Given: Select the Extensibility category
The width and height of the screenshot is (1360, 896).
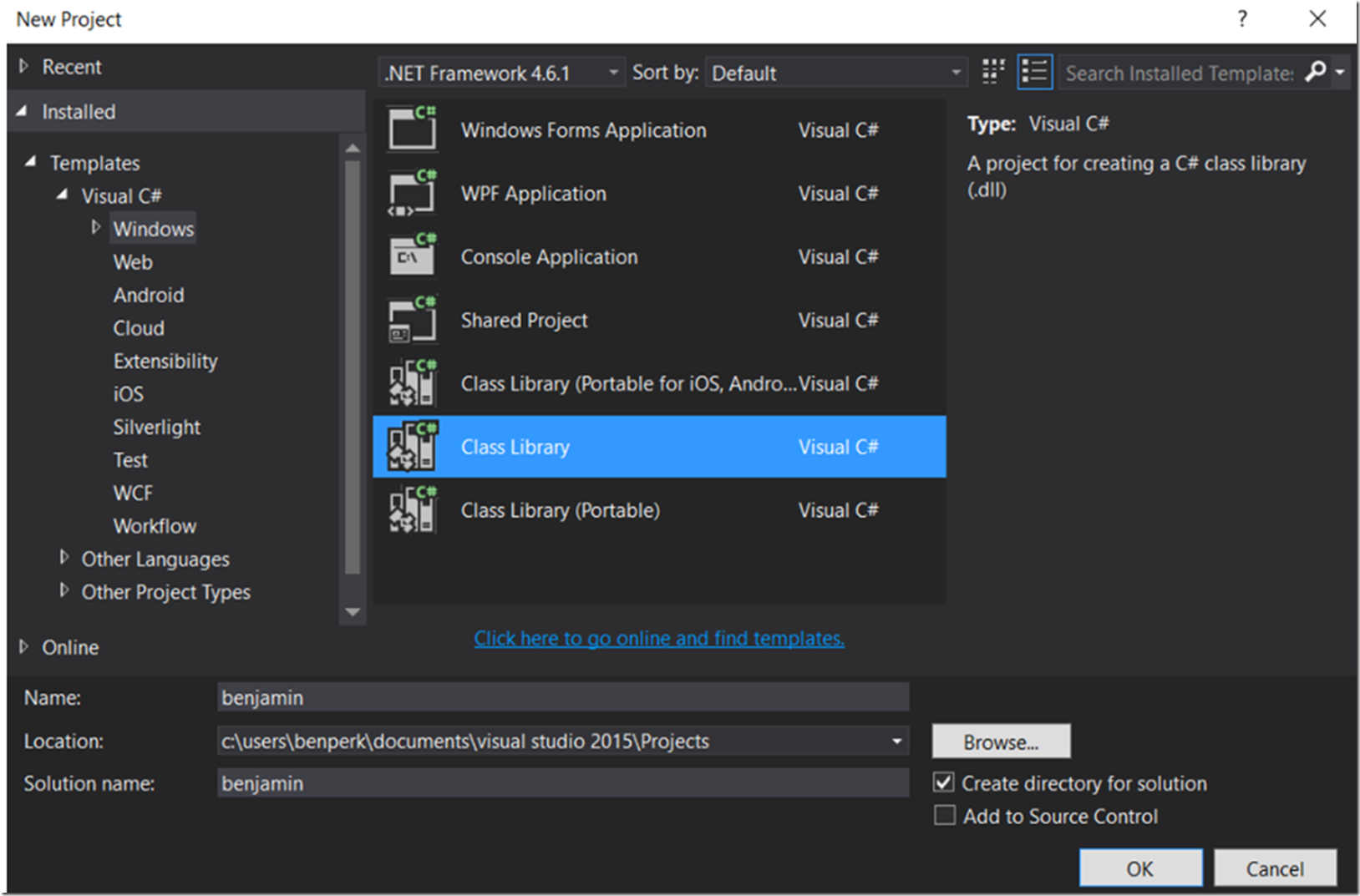Looking at the screenshot, I should pos(165,361).
